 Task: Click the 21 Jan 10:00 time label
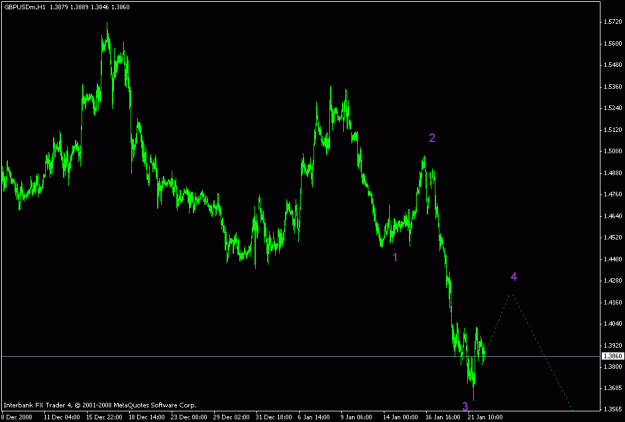[485, 417]
